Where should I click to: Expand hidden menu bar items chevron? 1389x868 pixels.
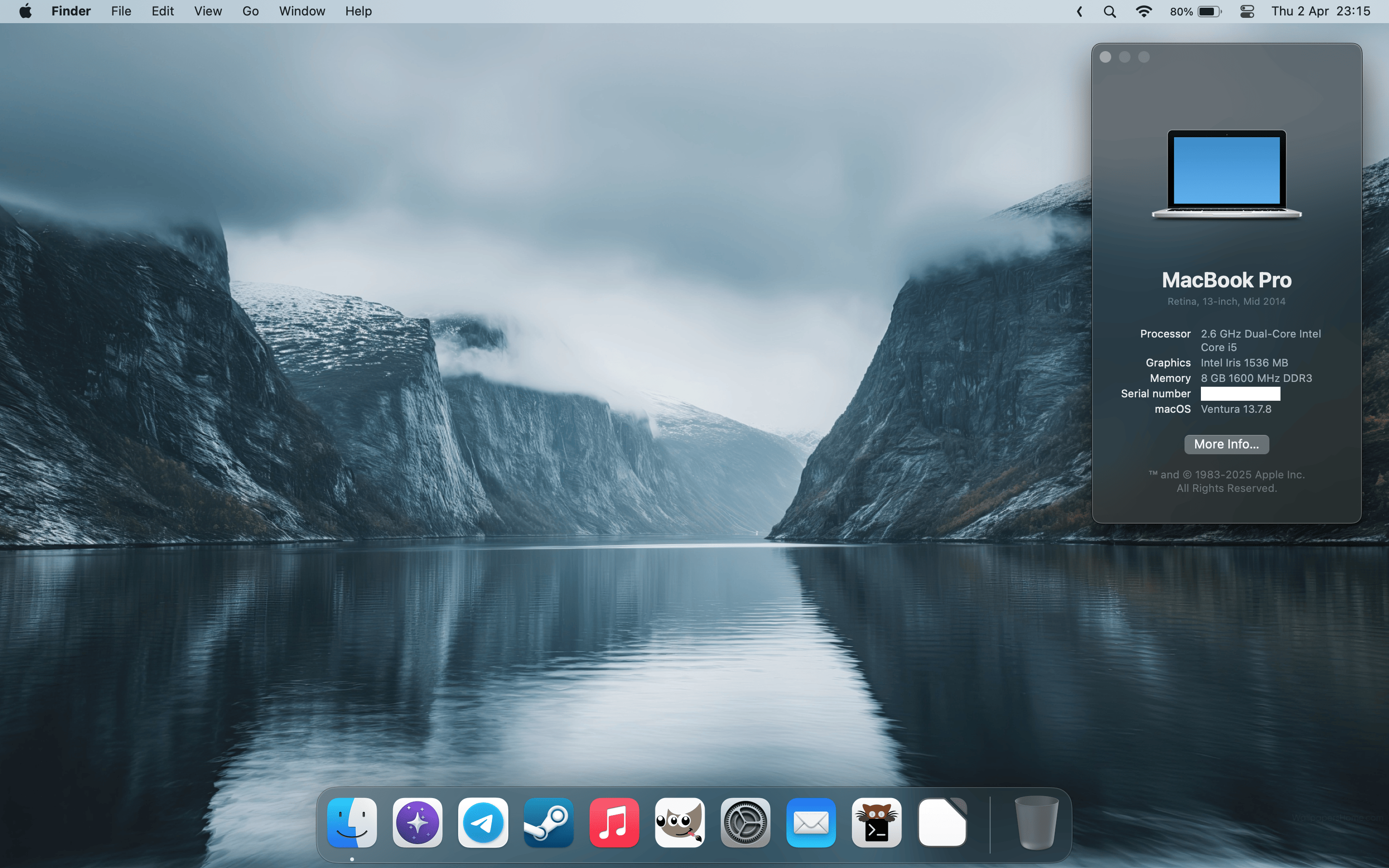point(1079,12)
